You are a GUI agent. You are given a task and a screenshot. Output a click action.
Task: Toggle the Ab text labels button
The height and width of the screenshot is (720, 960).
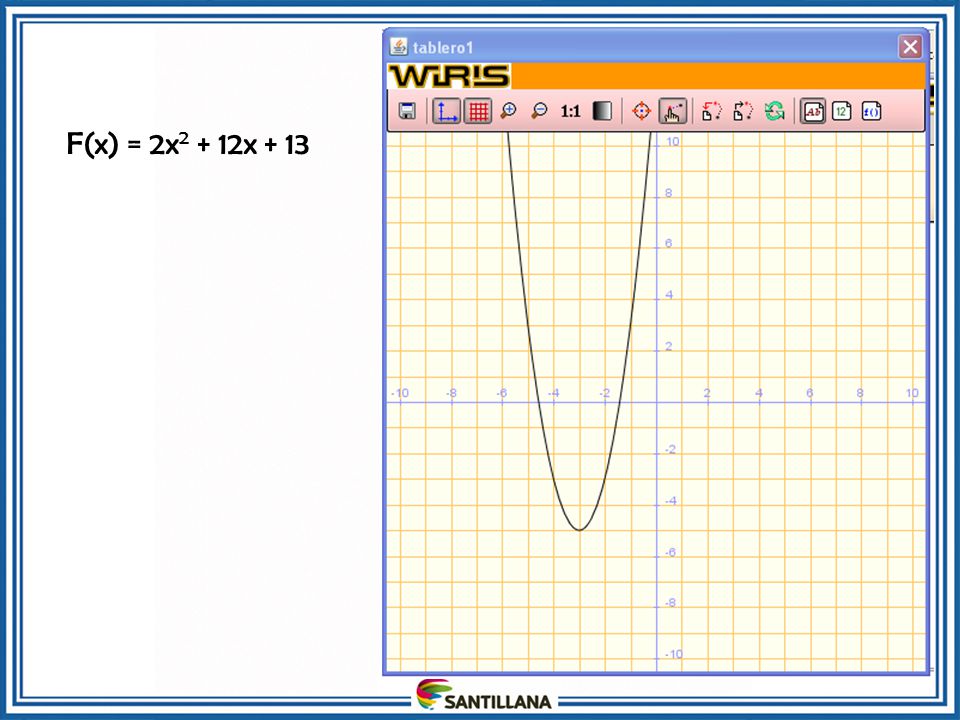coord(813,111)
